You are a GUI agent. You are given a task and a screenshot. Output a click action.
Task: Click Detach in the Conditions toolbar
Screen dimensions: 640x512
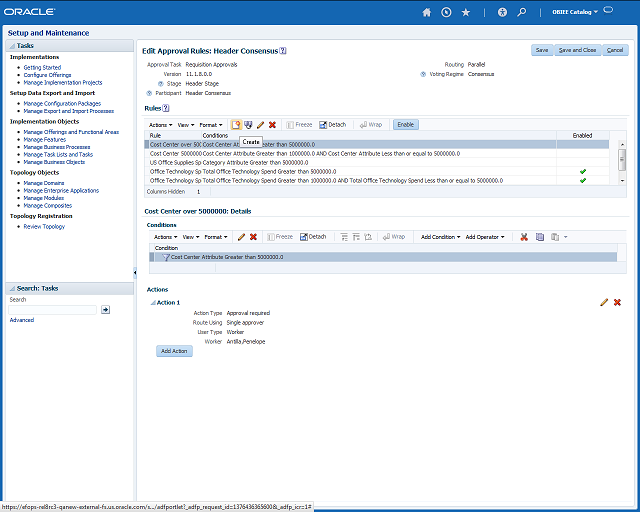click(x=313, y=237)
